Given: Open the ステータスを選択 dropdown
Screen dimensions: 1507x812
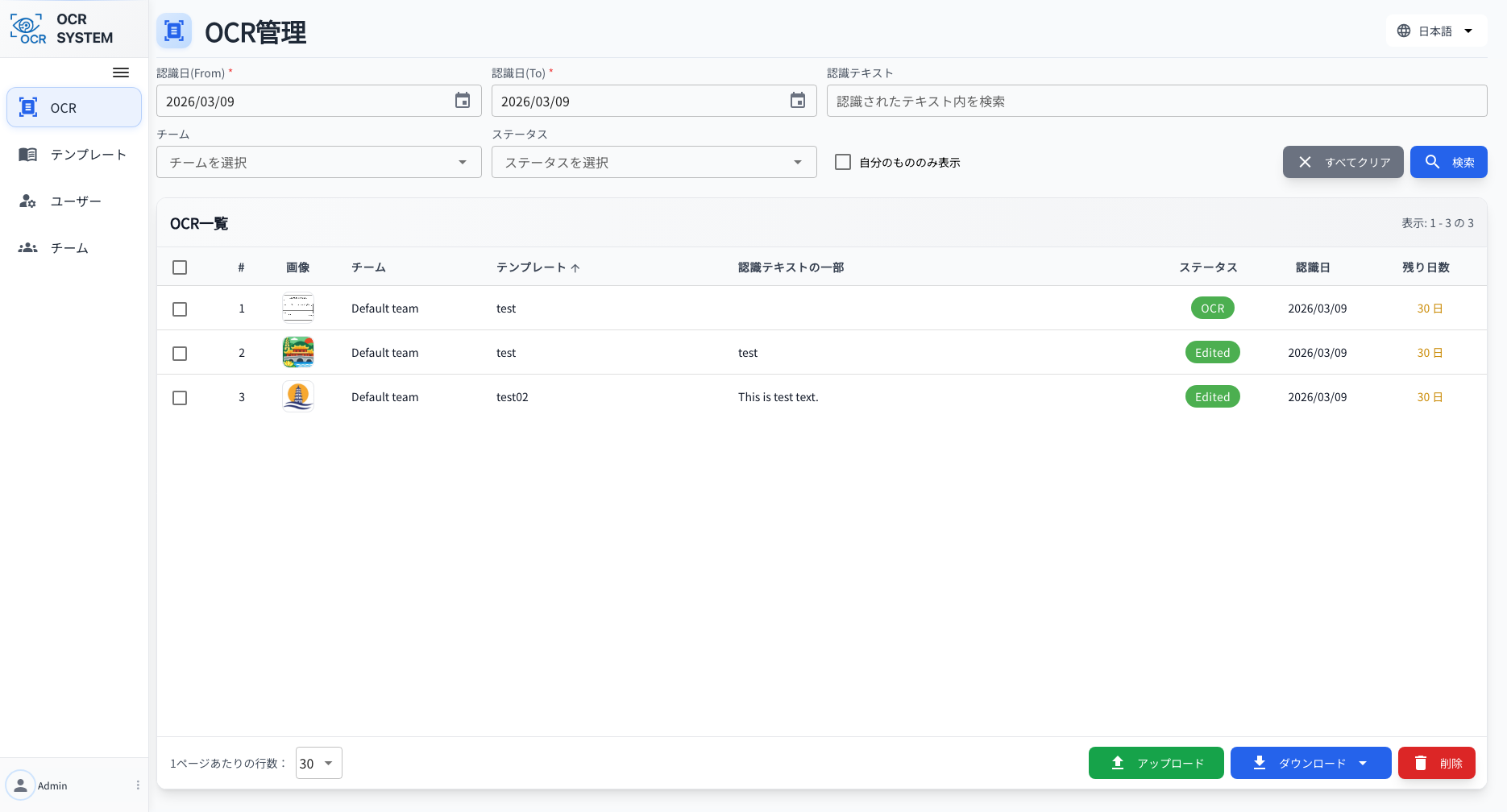Looking at the screenshot, I should click(654, 162).
